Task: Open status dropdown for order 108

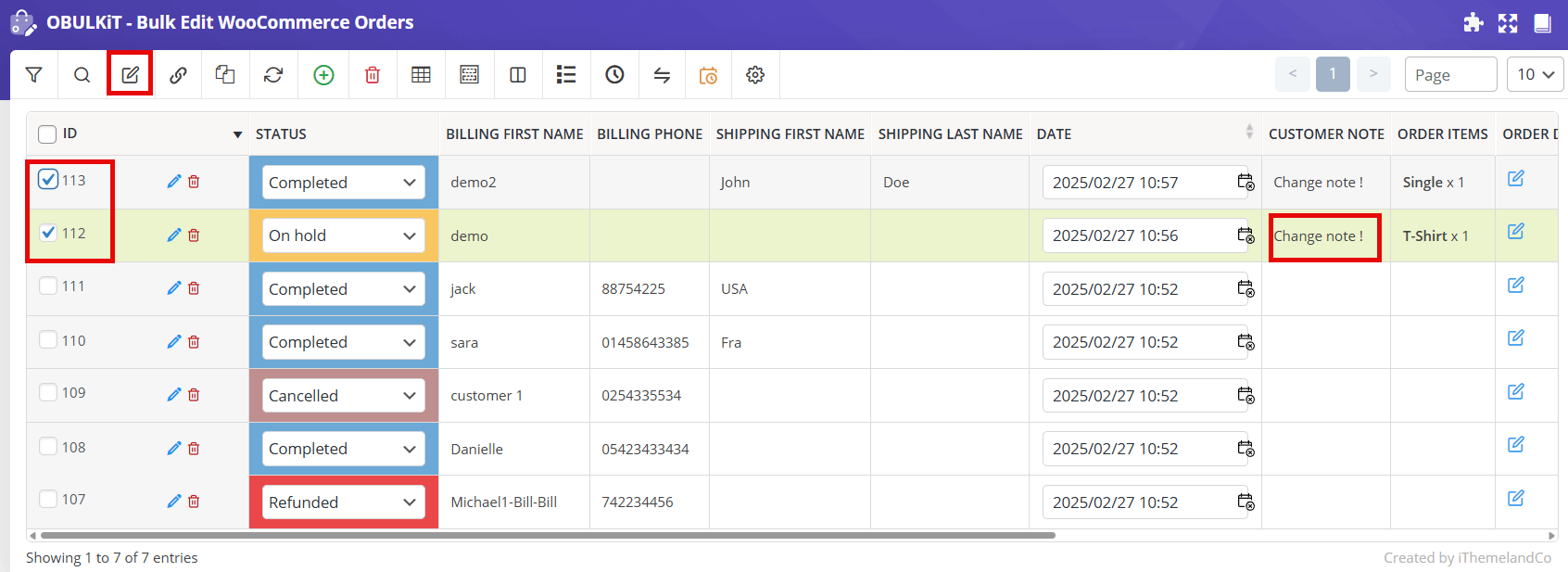Action: pos(344,449)
